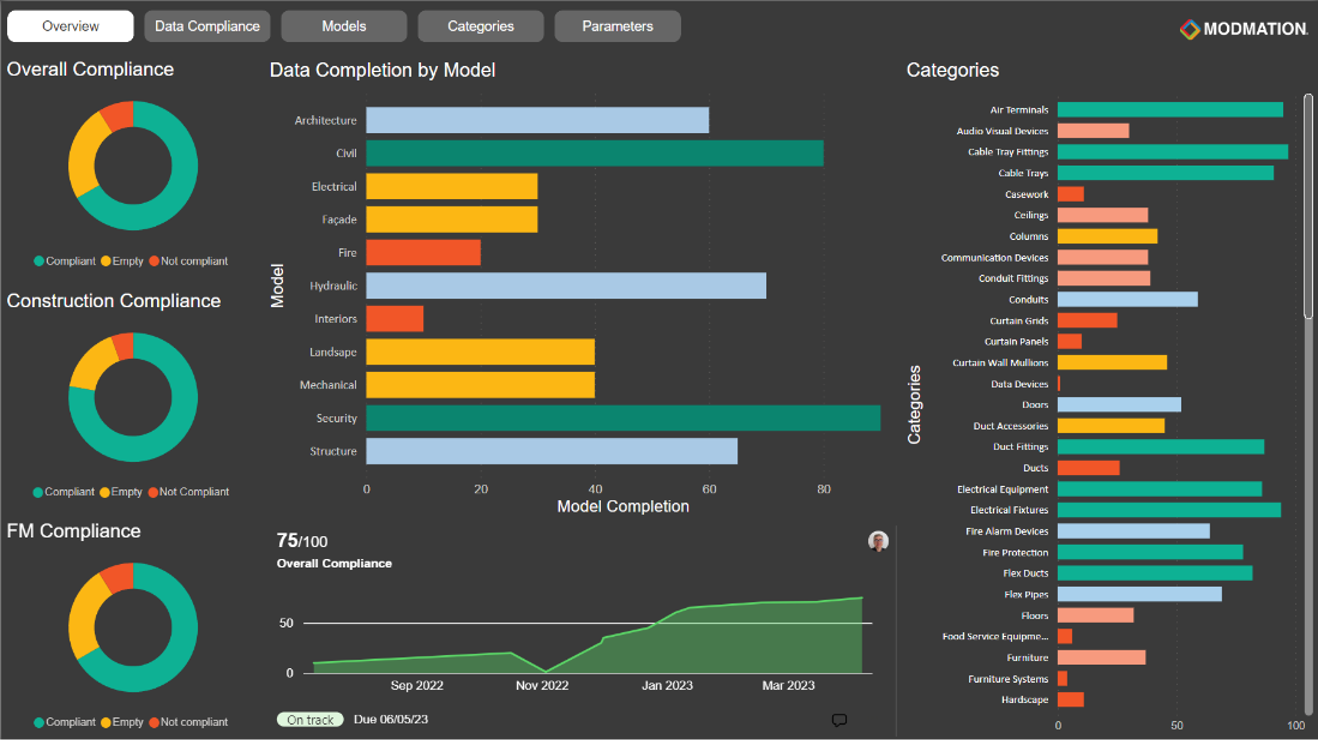
Task: Click the 'Electrical Equipment' category label
Action: tap(1003, 490)
